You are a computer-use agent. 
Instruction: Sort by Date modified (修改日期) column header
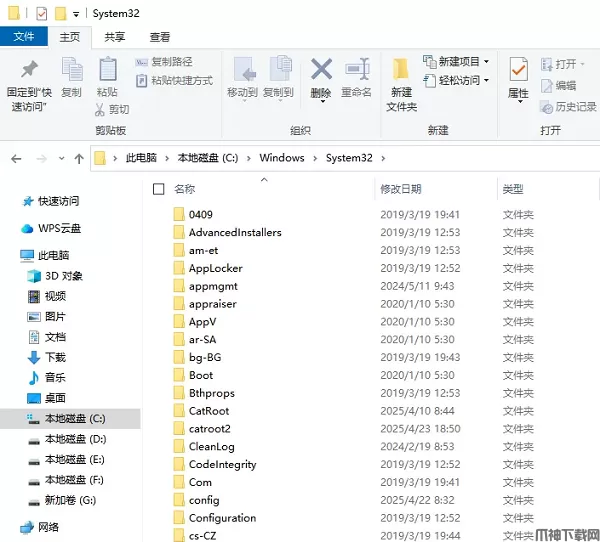click(400, 189)
